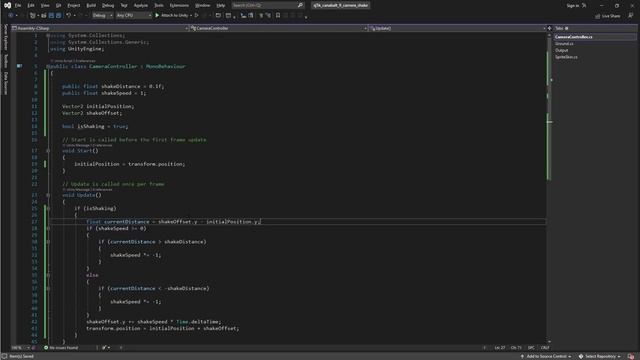Click the comment selection toolbar icon
This screenshot has width=640, height=360.
tap(261, 16)
